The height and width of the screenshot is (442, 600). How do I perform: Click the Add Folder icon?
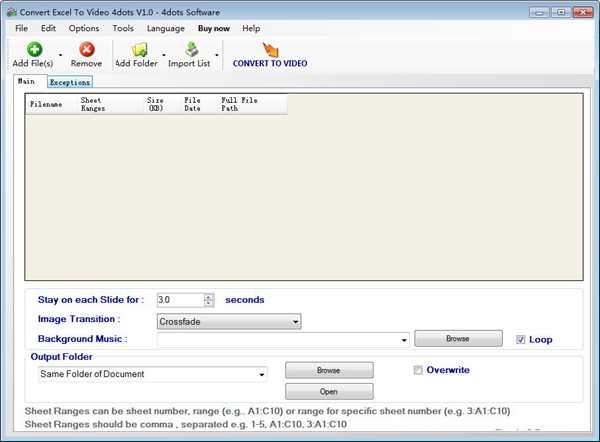[x=139, y=50]
